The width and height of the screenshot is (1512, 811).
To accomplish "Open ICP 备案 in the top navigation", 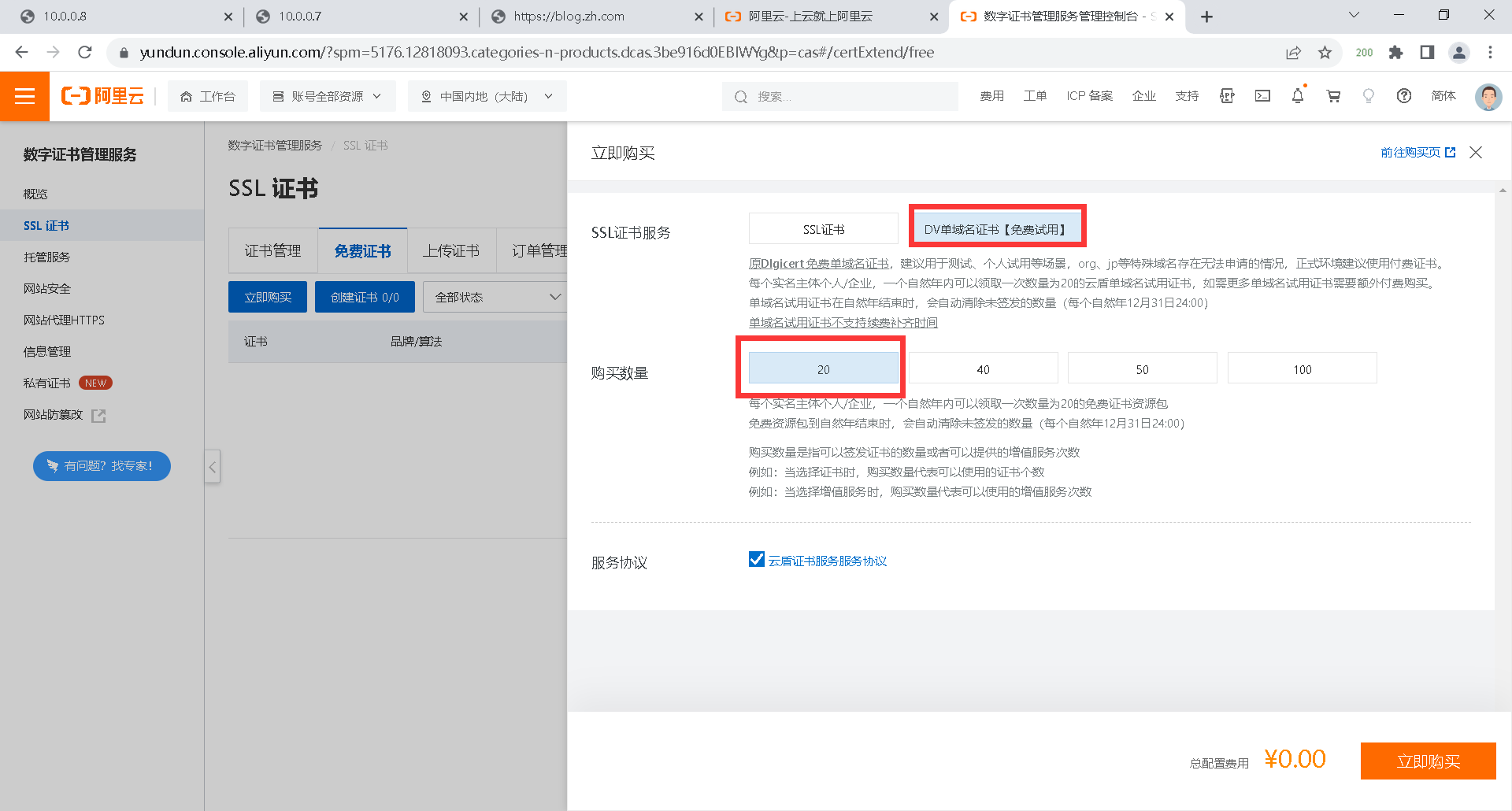I will (x=1090, y=96).
